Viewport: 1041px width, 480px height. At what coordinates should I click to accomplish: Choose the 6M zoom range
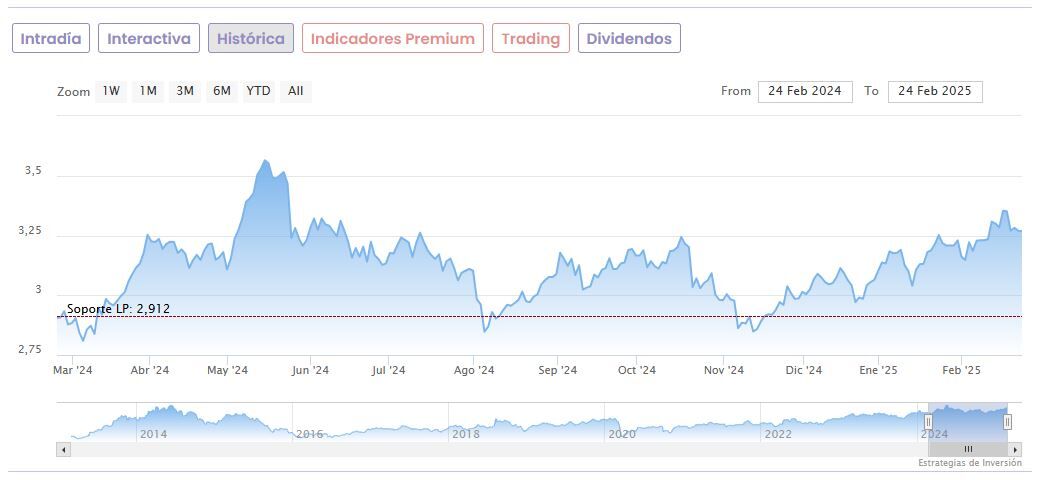[x=221, y=91]
